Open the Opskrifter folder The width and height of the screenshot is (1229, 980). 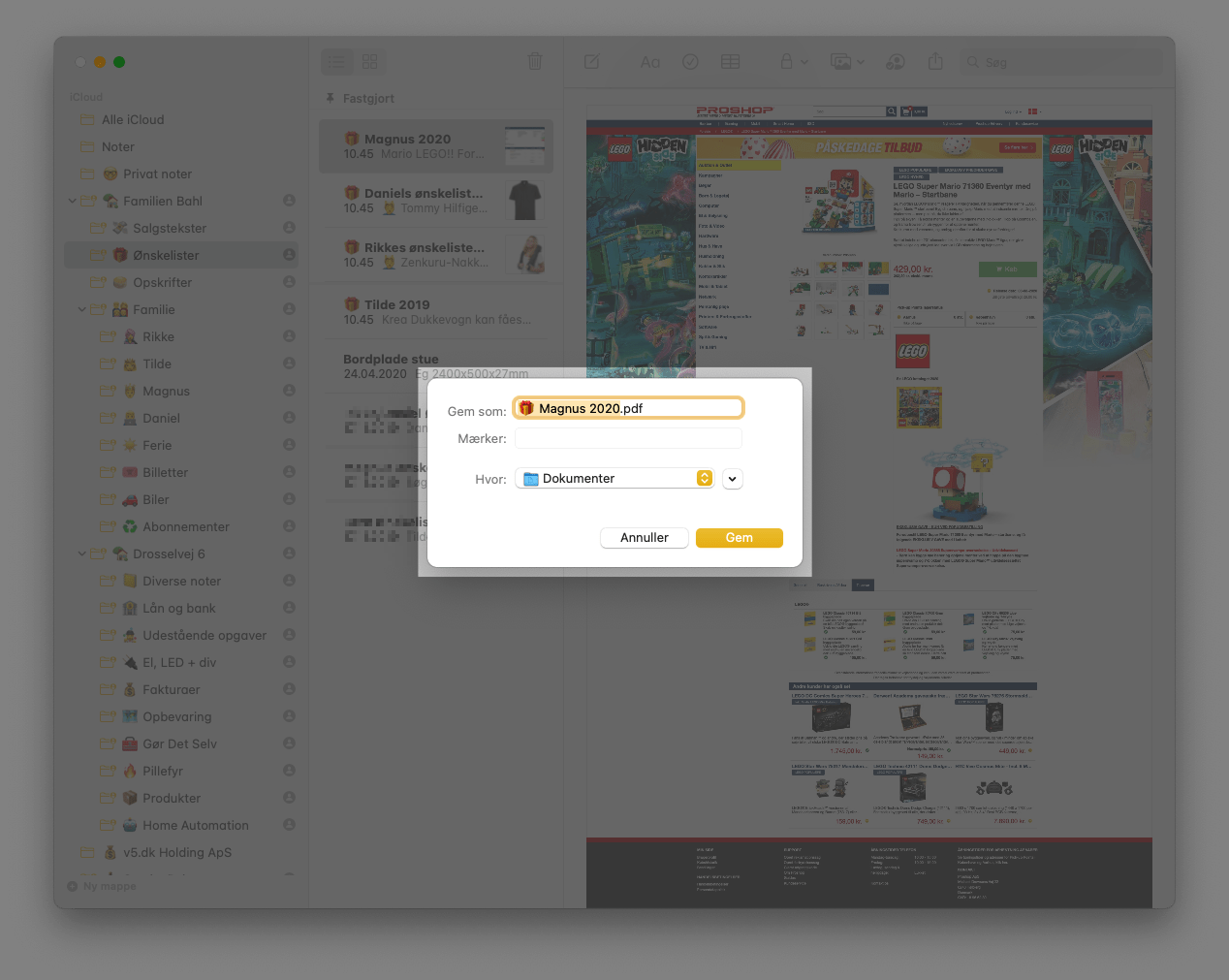[181, 283]
